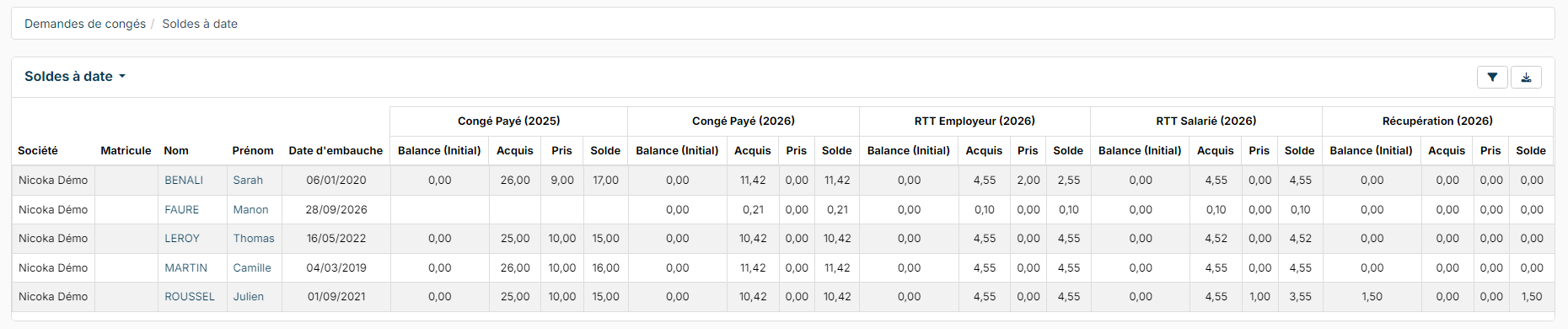Image resolution: width=1568 pixels, height=329 pixels.
Task: Open employee MARTIN name link
Action: [x=186, y=267]
